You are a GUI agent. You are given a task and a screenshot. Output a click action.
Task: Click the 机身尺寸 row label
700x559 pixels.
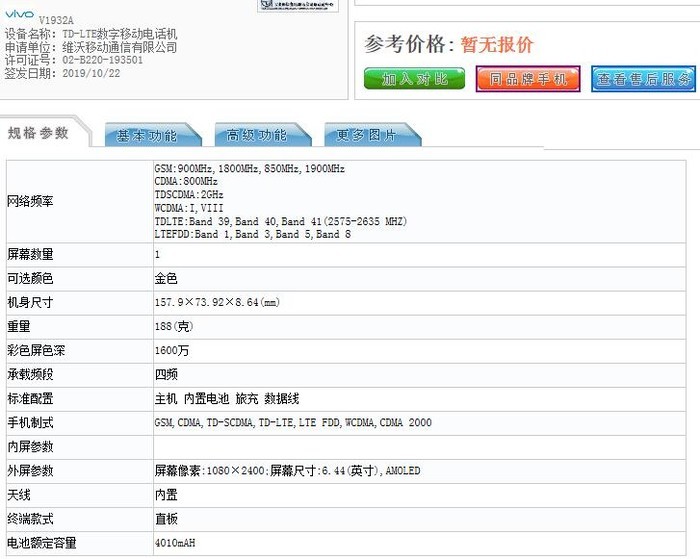tap(30, 303)
